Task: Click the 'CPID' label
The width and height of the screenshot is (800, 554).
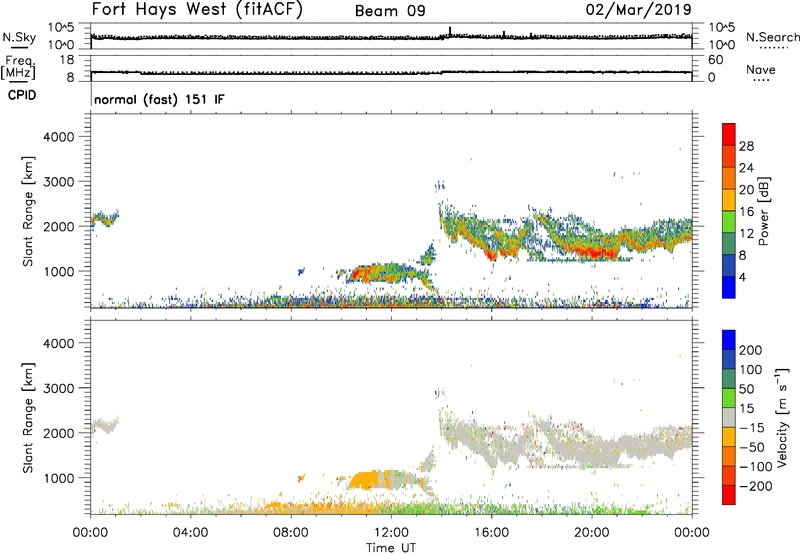Action: point(22,95)
